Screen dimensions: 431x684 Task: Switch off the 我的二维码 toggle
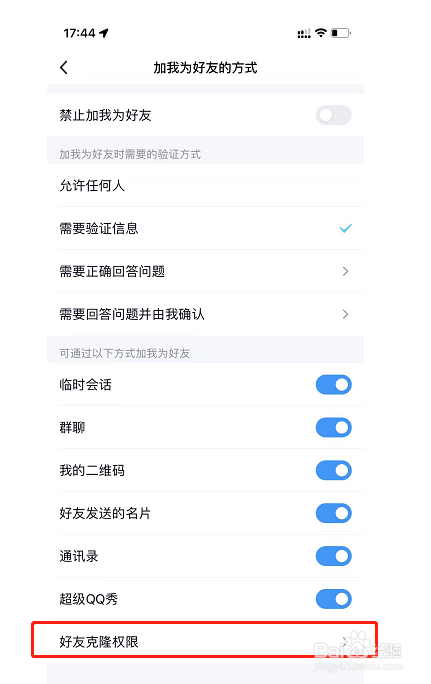334,470
